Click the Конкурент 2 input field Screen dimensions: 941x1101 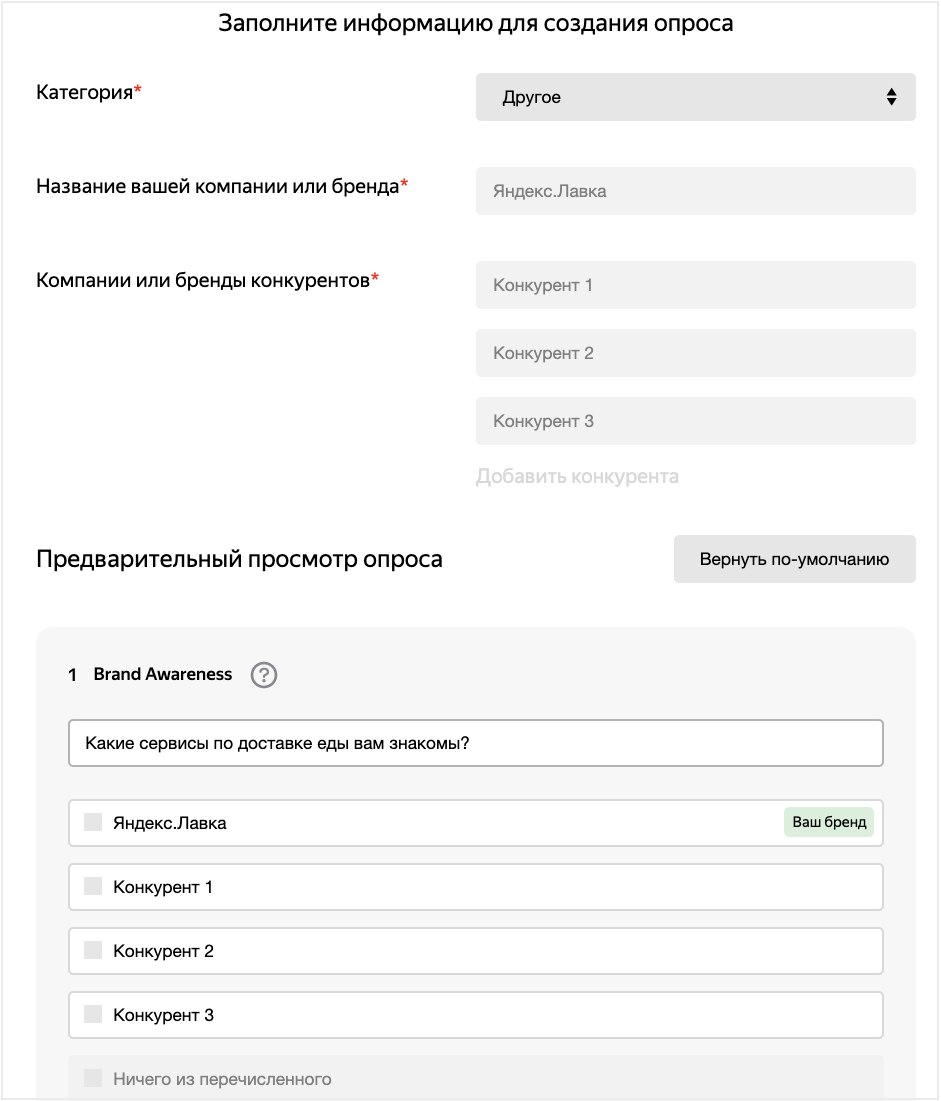pos(695,353)
